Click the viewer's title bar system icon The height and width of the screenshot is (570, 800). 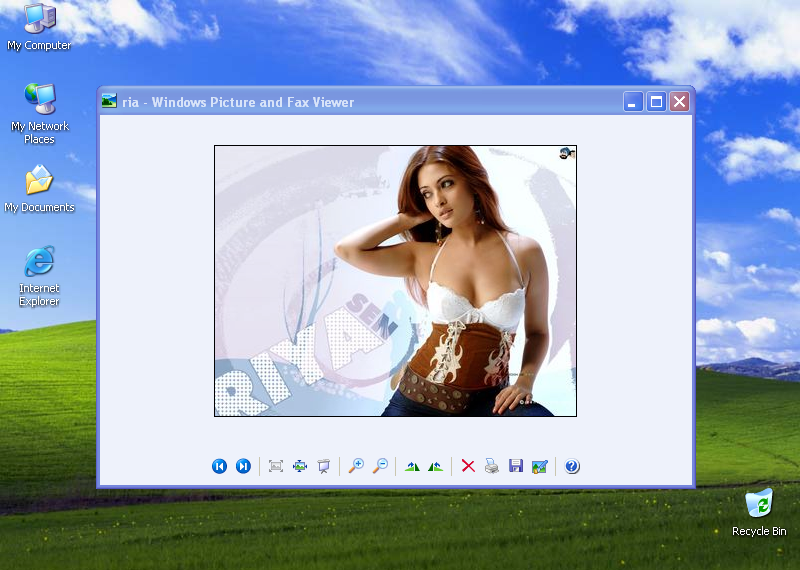click(109, 101)
